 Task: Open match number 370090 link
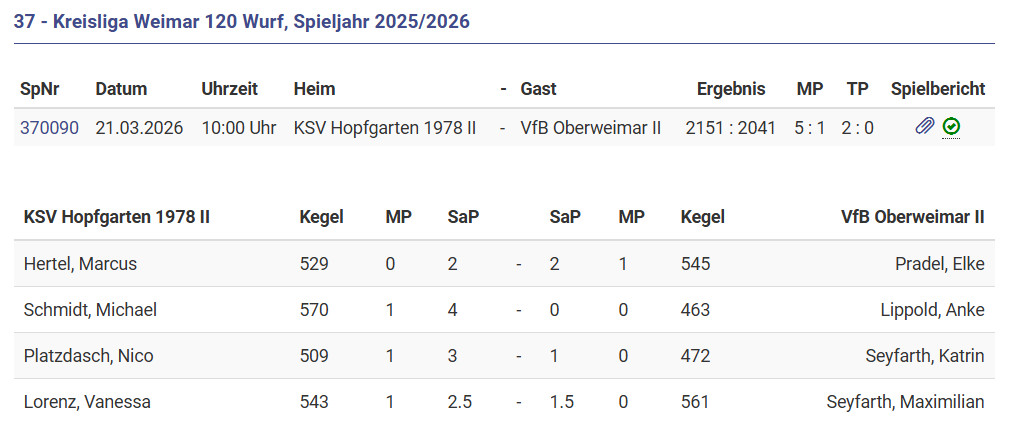click(x=49, y=128)
